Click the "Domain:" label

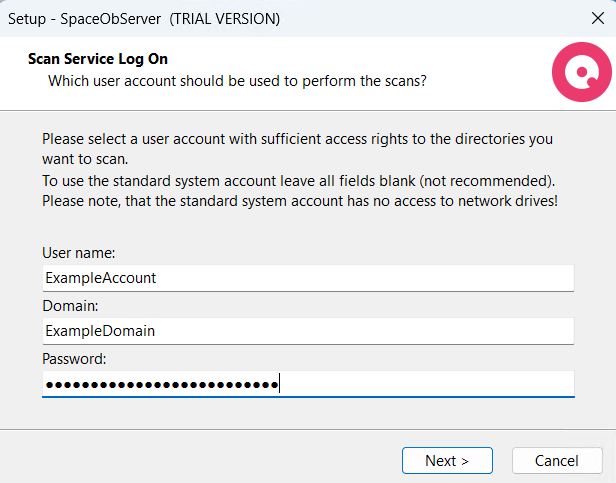point(69,305)
